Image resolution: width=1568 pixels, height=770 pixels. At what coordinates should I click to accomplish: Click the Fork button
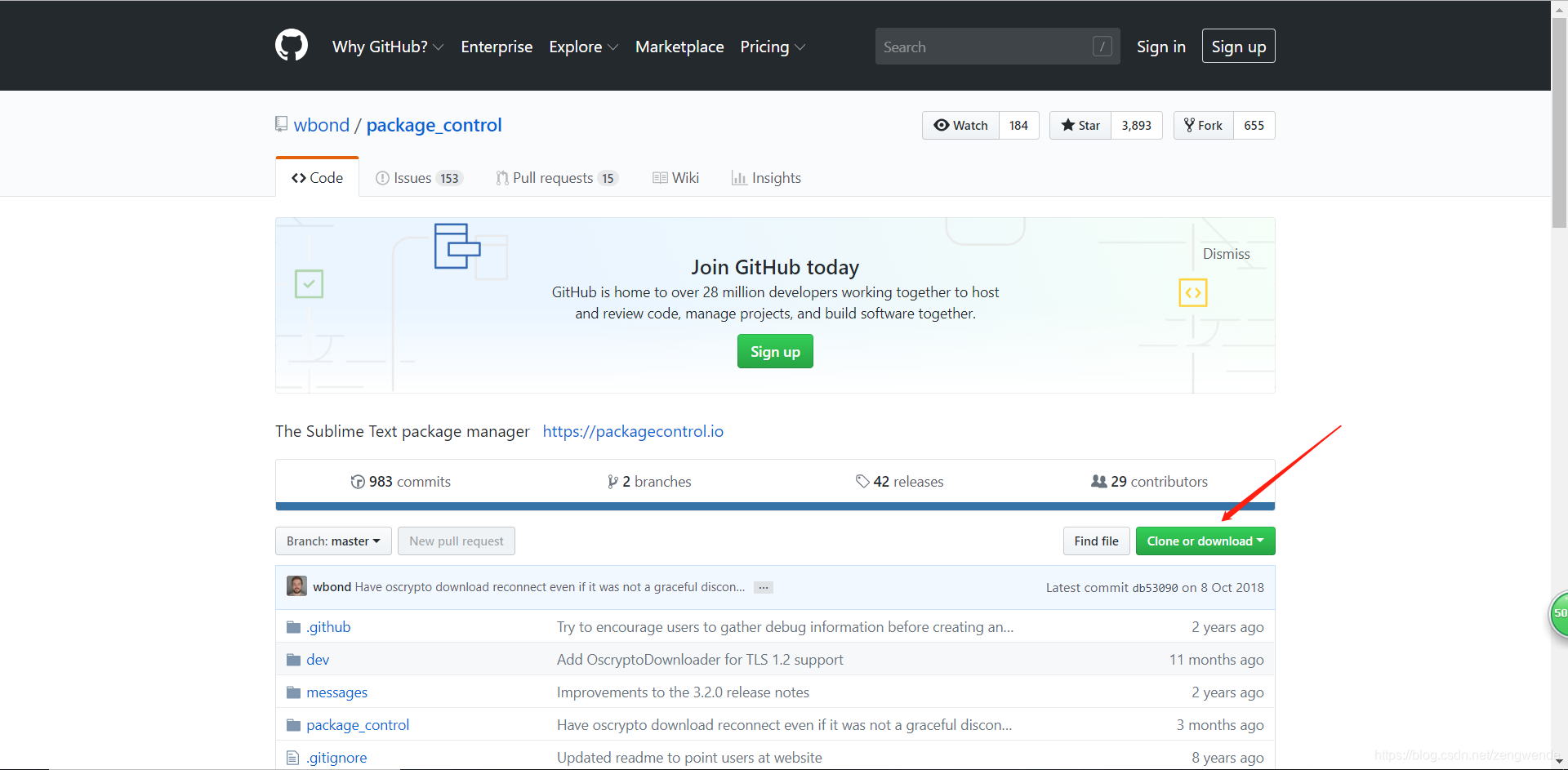[x=1203, y=125]
